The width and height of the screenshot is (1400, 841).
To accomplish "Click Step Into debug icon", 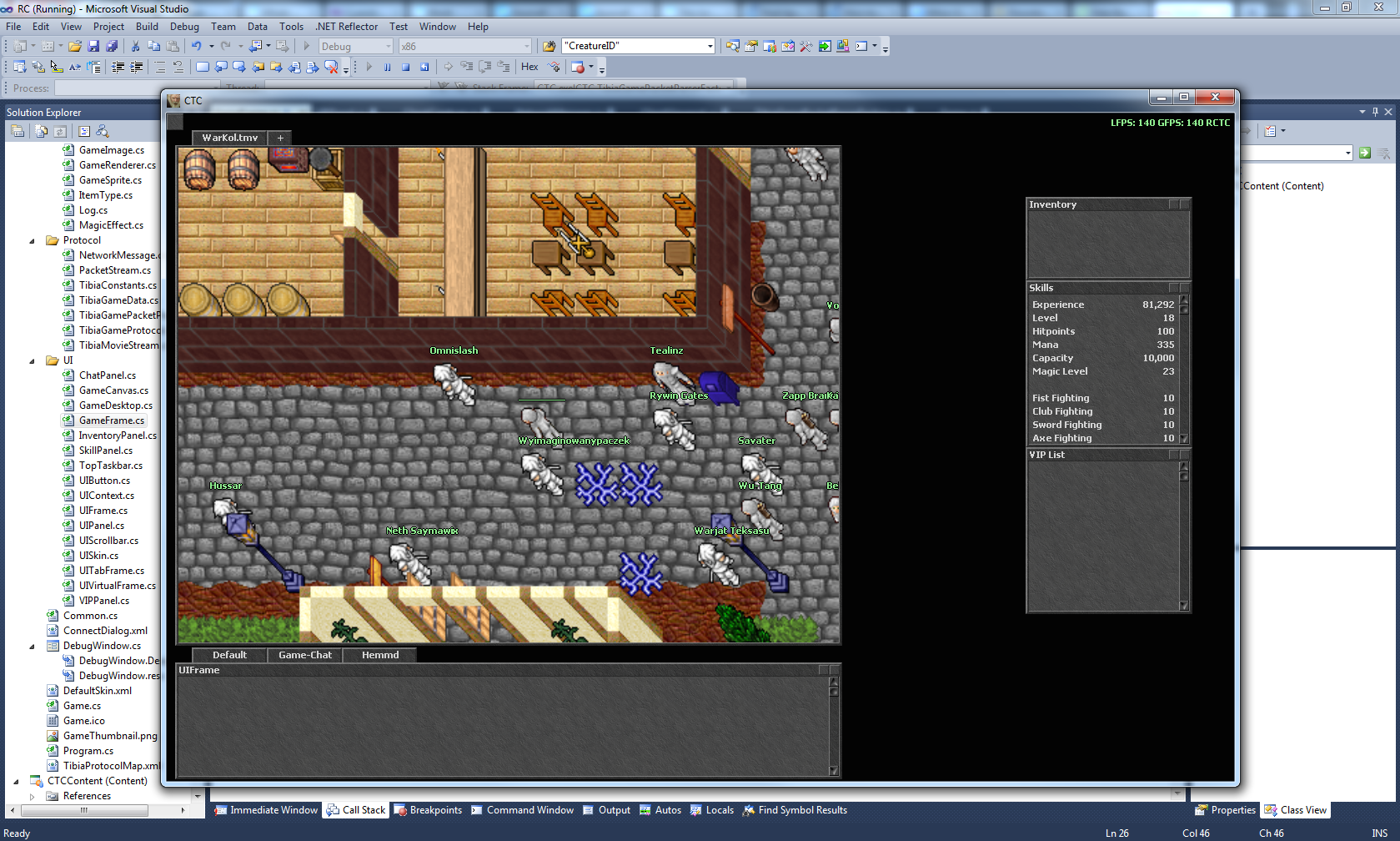I will coord(466,67).
